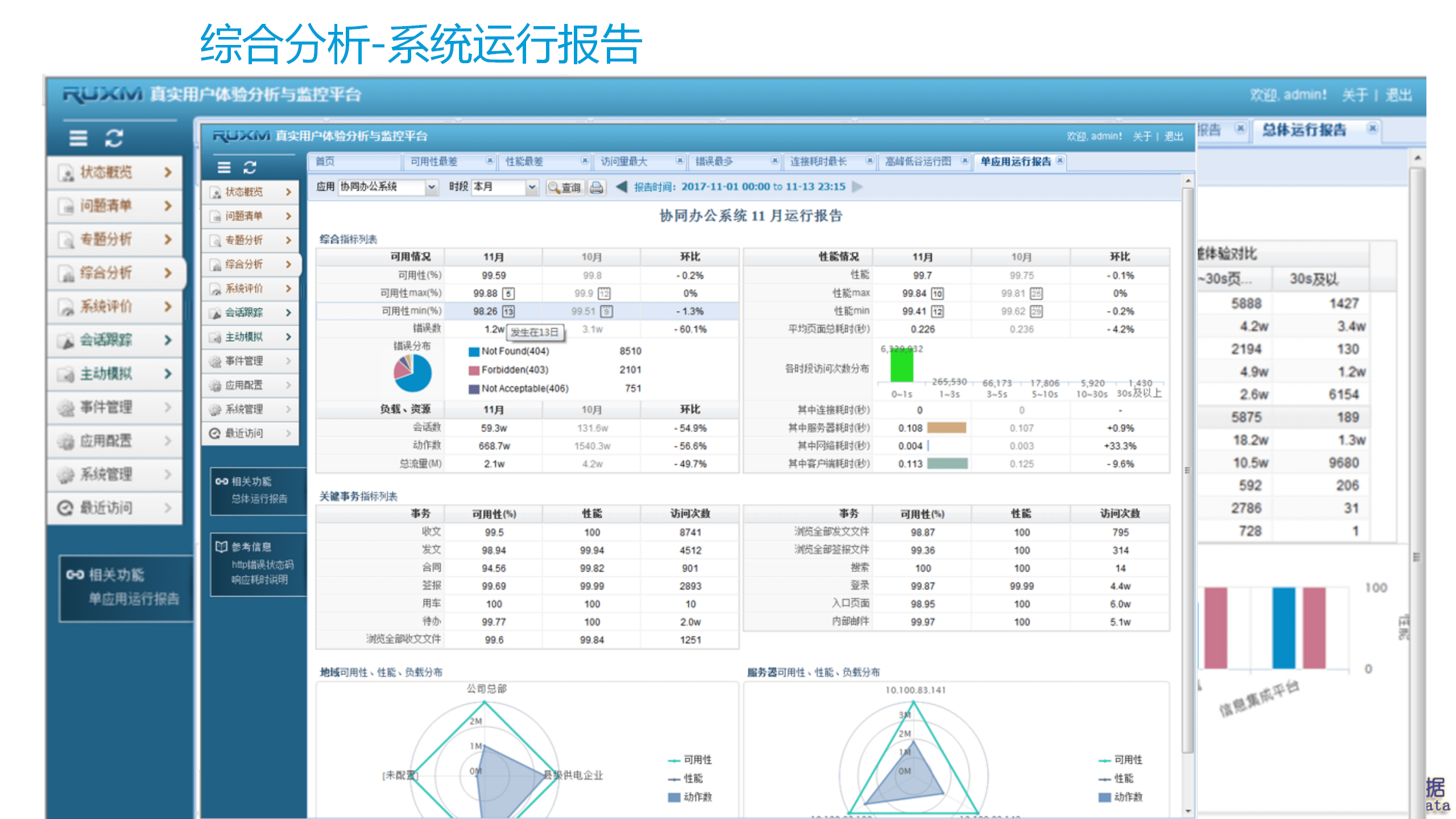The height and width of the screenshot is (819, 1456).
Task: Click calendar day icon next to 98.26
Action: 508,312
